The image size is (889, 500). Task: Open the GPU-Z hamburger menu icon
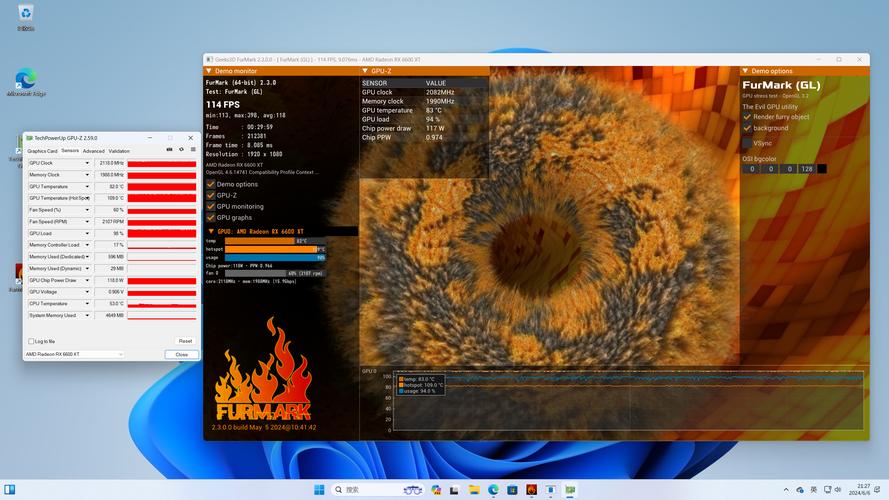[191, 151]
